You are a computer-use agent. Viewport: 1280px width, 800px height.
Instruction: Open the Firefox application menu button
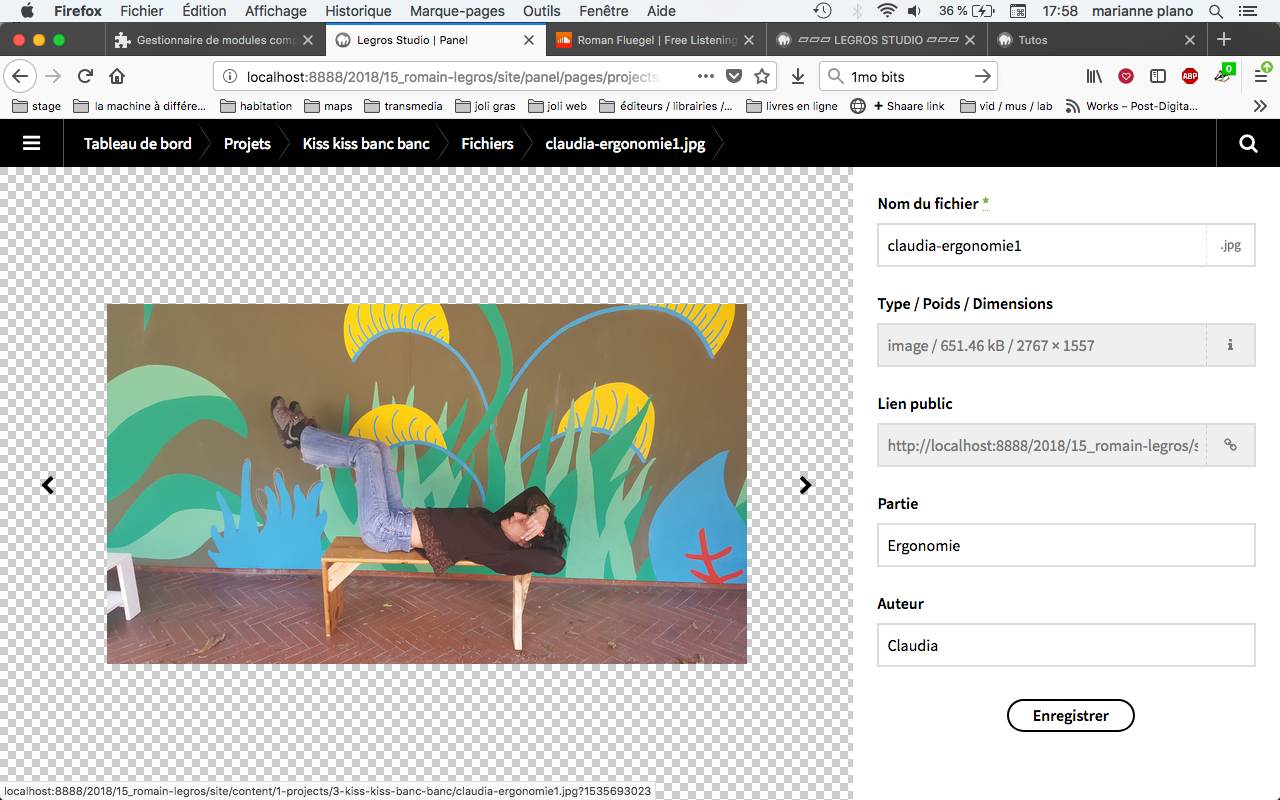coord(1261,77)
